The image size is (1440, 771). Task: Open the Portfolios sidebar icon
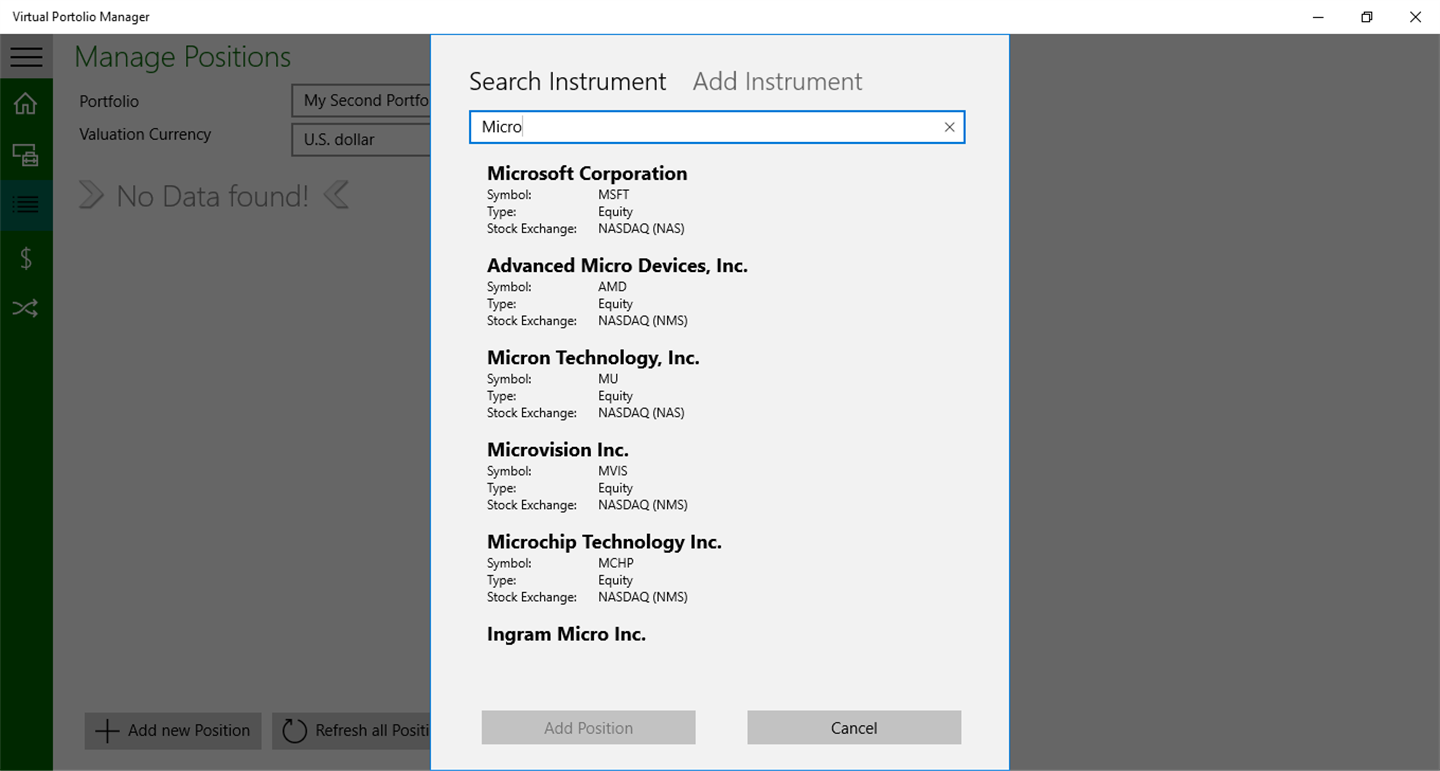(x=26, y=155)
